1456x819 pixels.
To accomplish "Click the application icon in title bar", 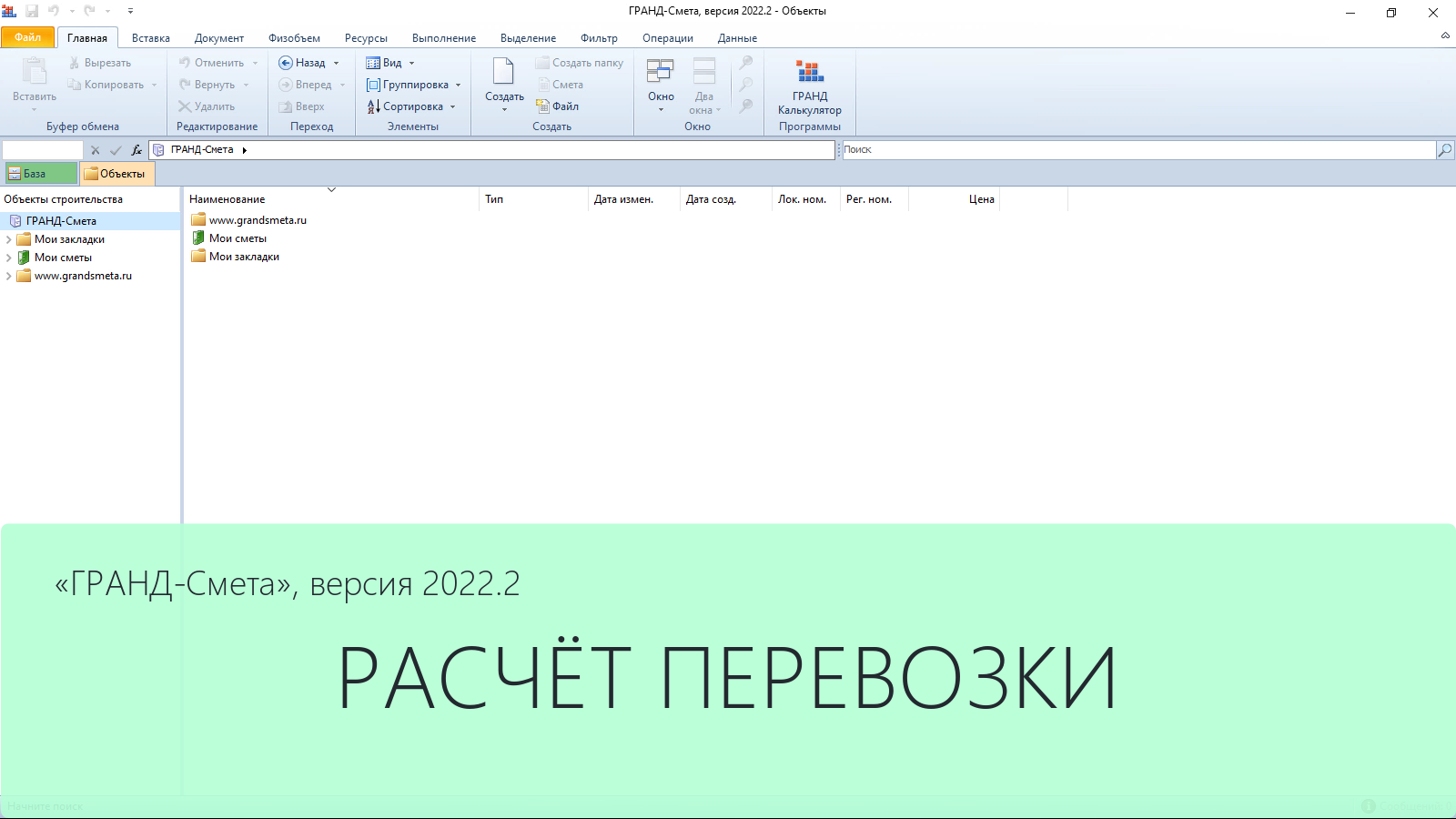I will (x=9, y=11).
